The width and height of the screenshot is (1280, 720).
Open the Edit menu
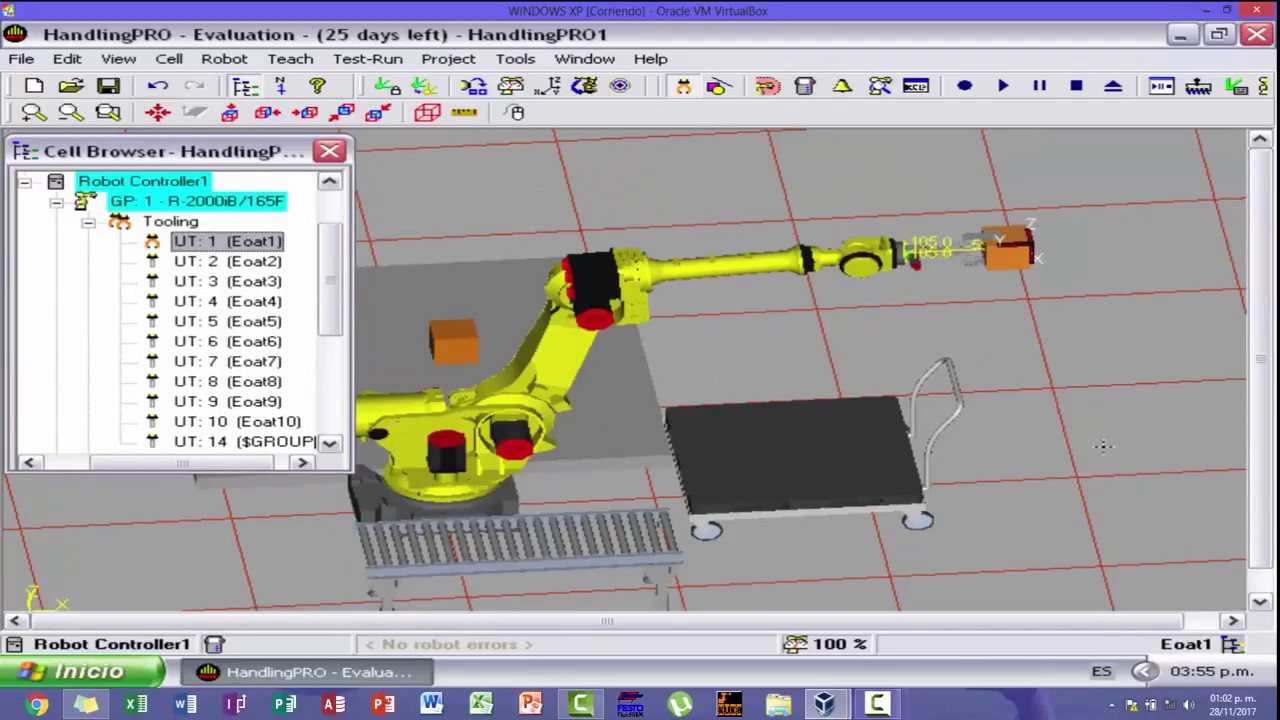67,59
